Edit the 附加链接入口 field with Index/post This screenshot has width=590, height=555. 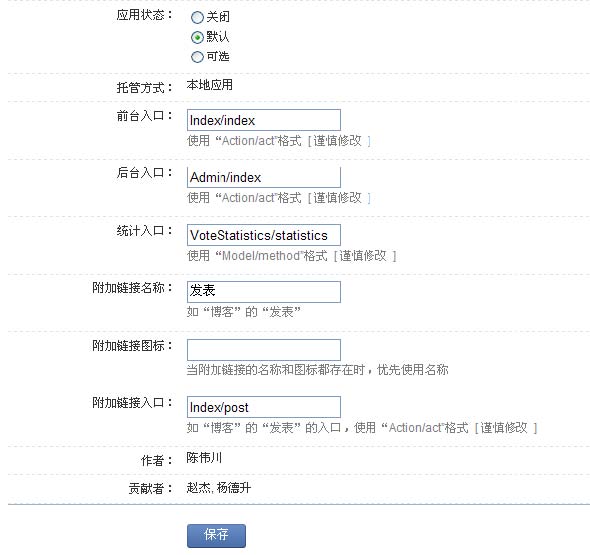[x=264, y=407]
